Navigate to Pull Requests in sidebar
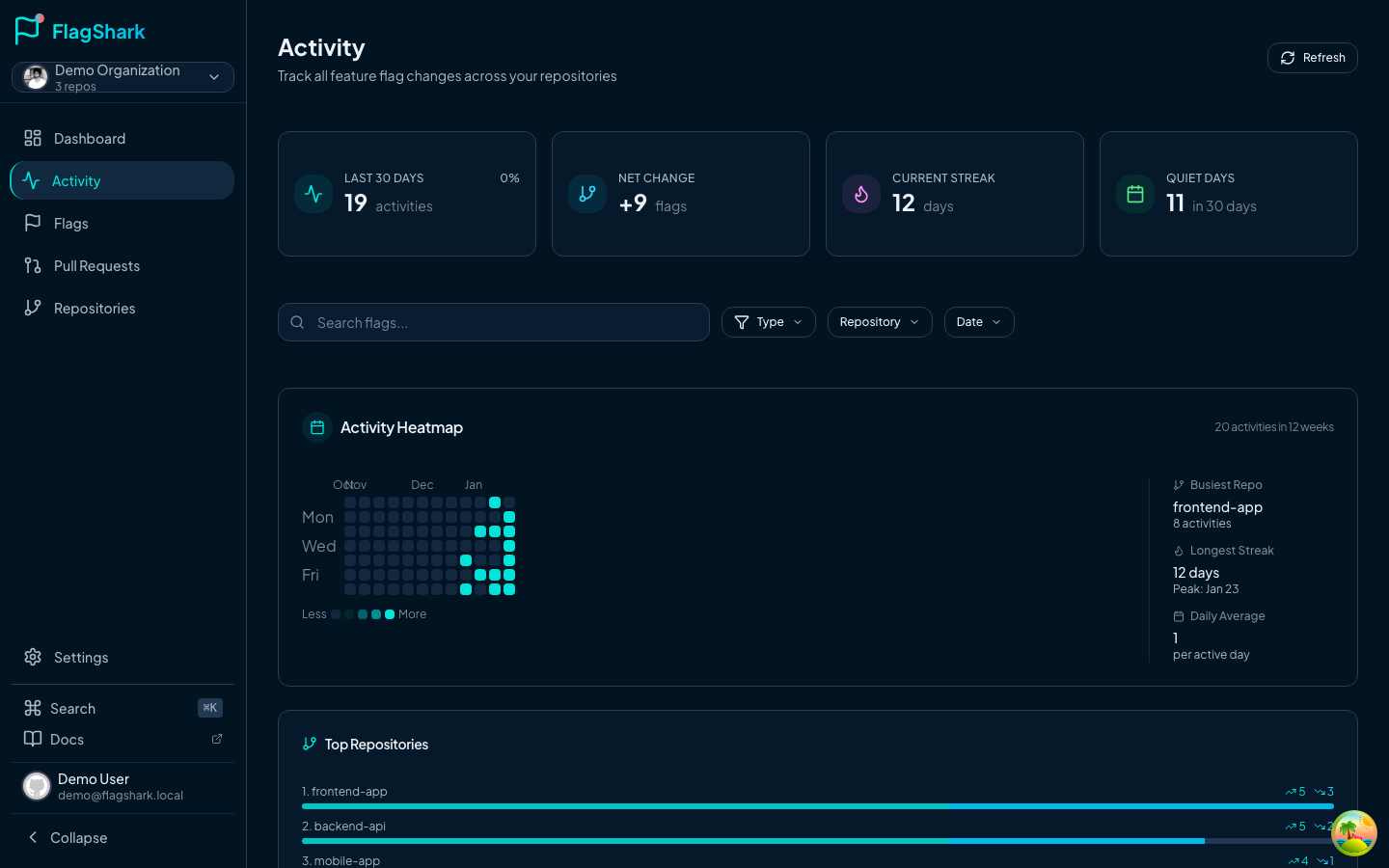The width and height of the screenshot is (1389, 868). point(96,266)
